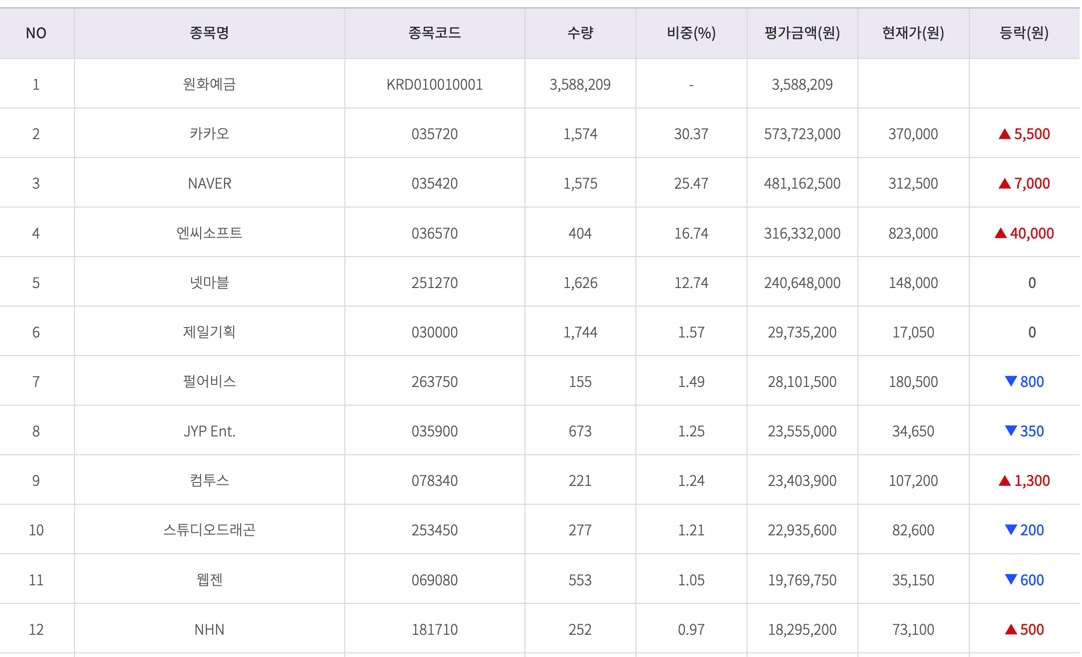Image resolution: width=1082 pixels, height=657 pixels.
Task: Click weight value 16.74
Action: [x=691, y=233]
